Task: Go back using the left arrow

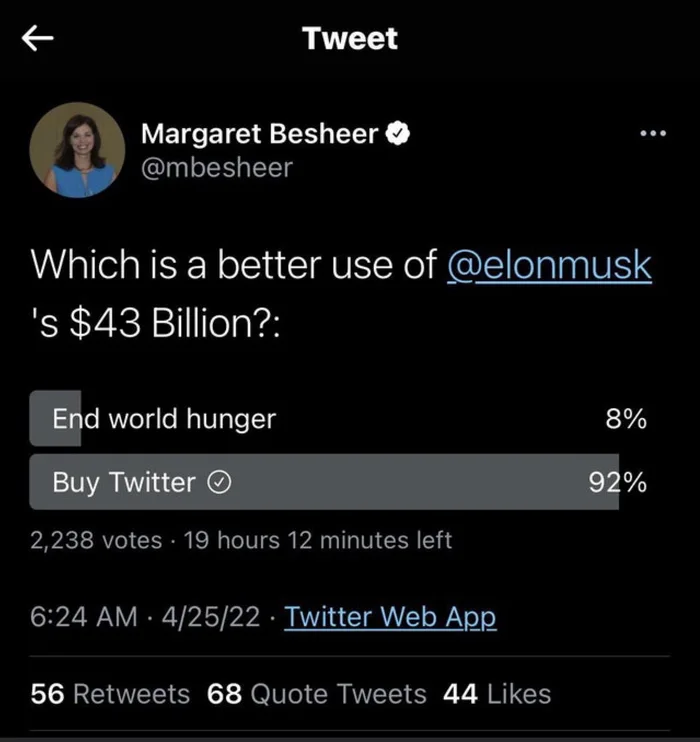Action: [38, 39]
